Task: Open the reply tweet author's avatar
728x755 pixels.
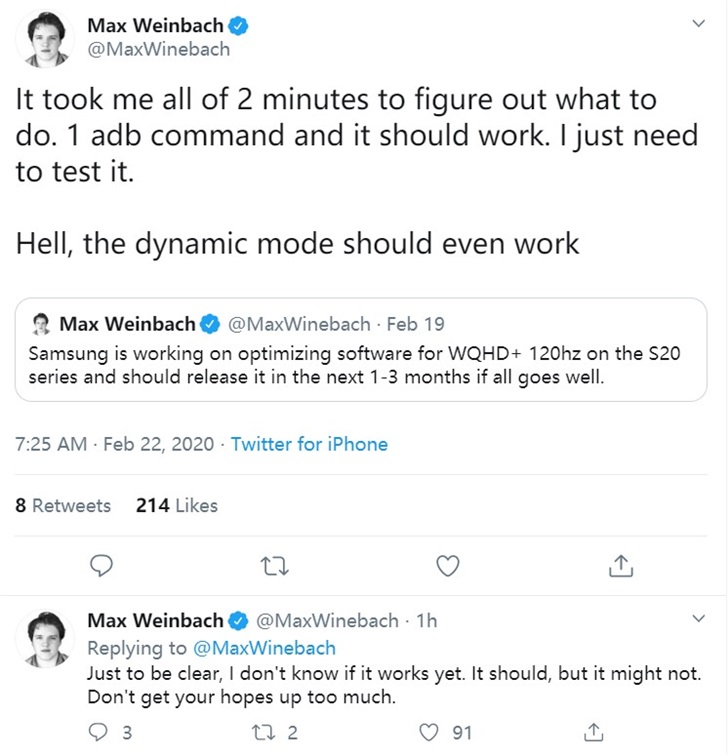Action: [x=45, y=641]
